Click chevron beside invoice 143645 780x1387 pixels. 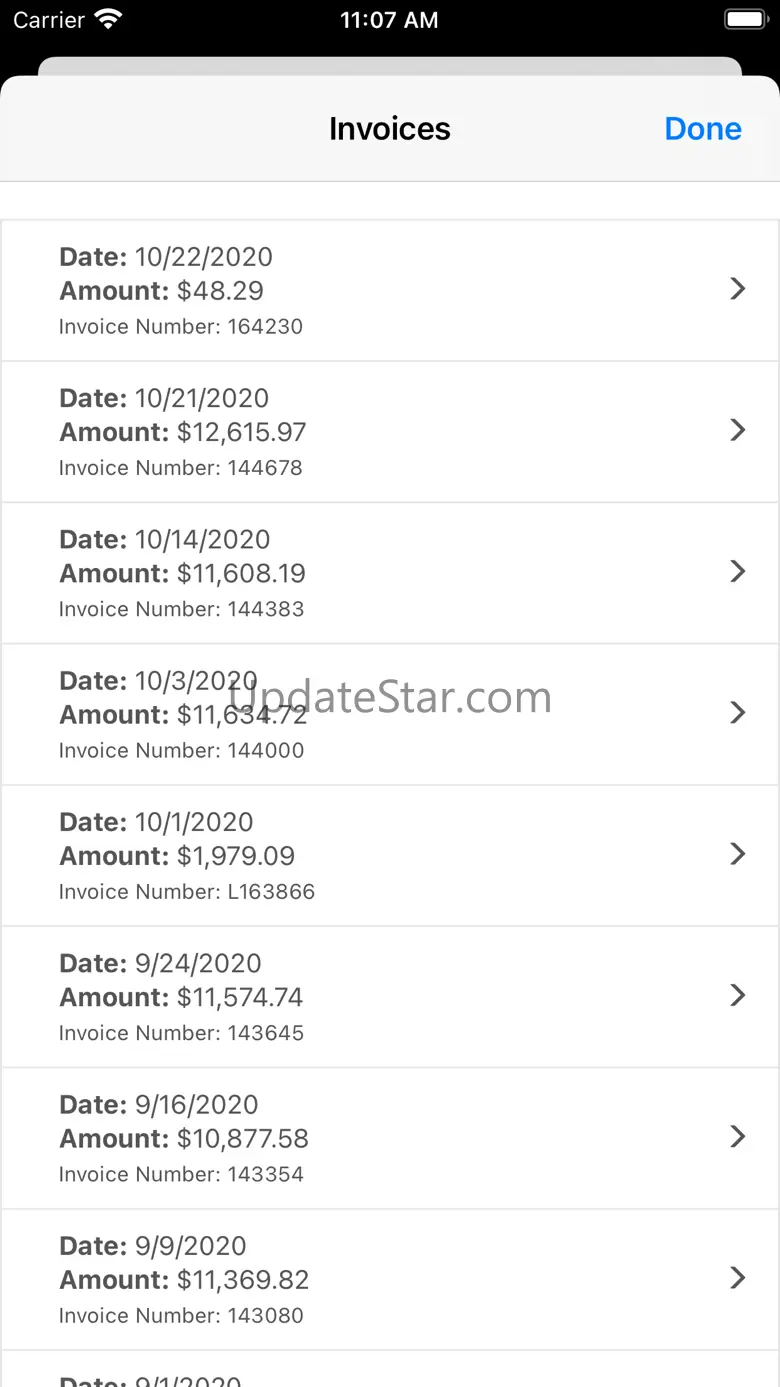(x=738, y=995)
